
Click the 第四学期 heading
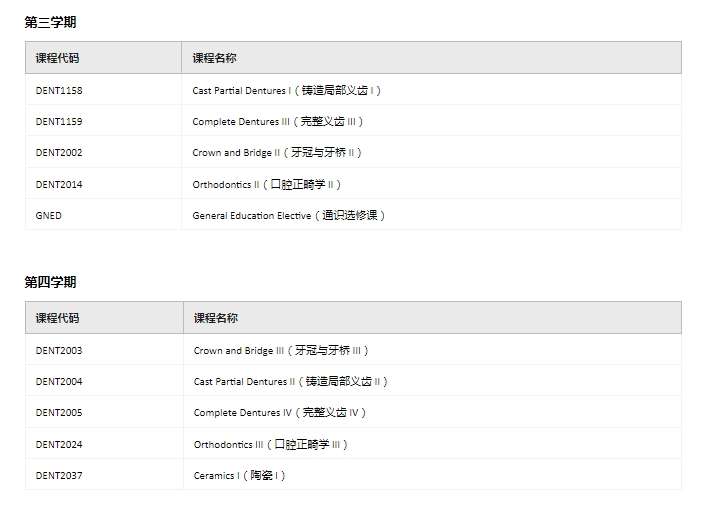(x=50, y=282)
